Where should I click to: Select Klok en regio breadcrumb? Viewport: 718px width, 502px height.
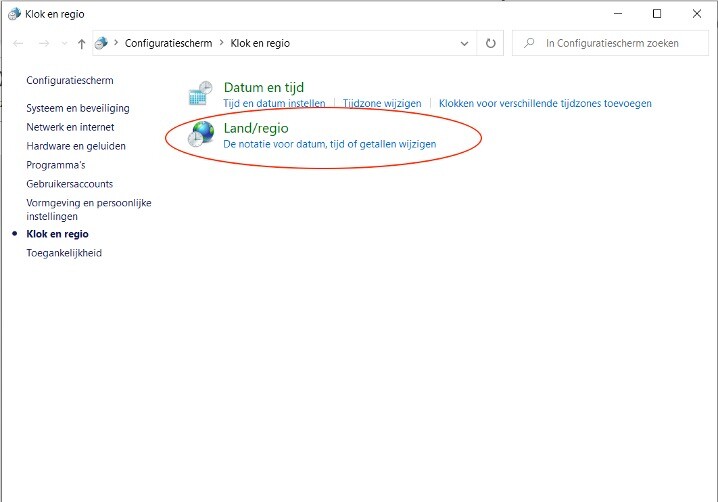tap(260, 43)
